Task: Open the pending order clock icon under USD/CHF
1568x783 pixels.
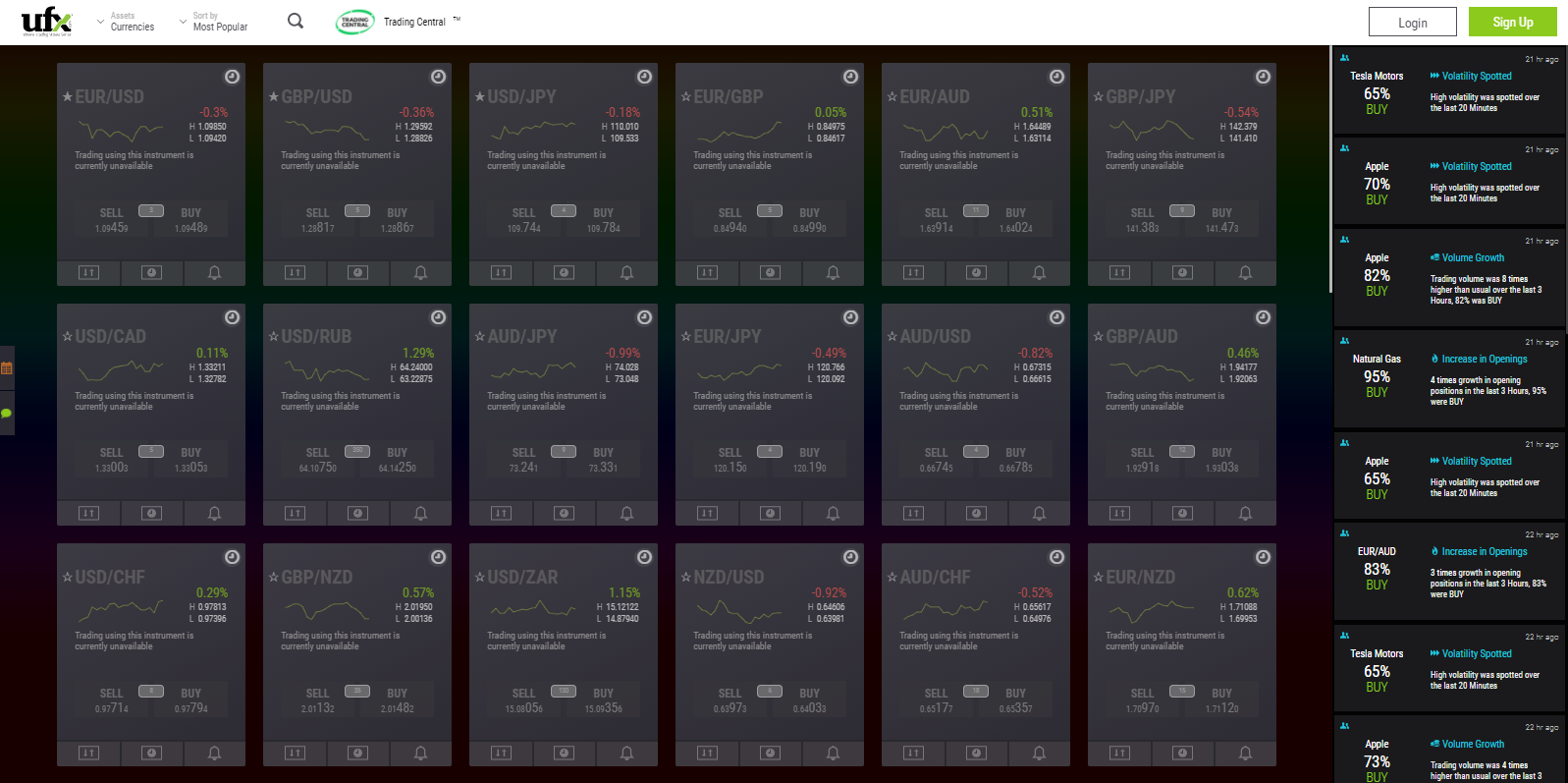Action: click(151, 753)
